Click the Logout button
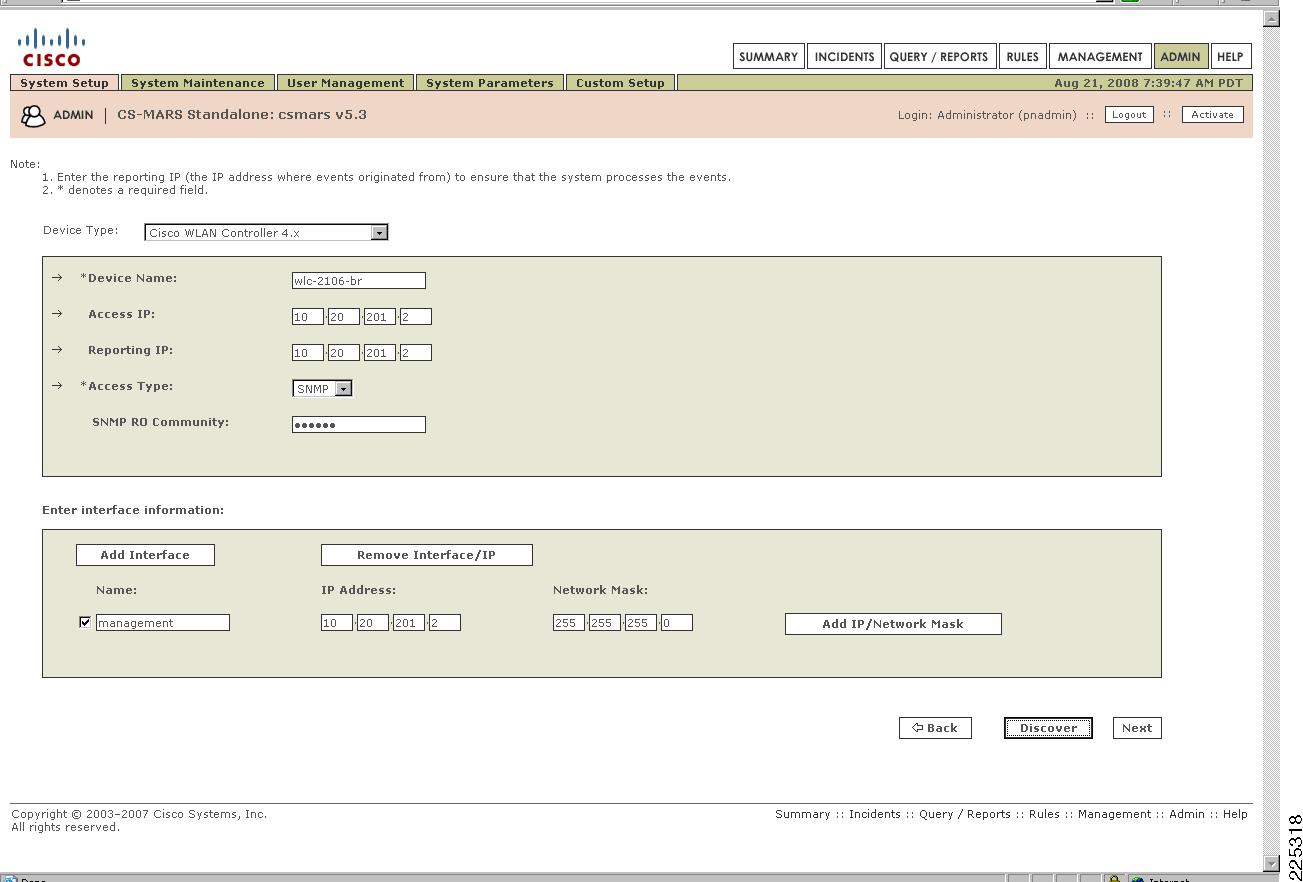The height and width of the screenshot is (882, 1303). (1129, 115)
